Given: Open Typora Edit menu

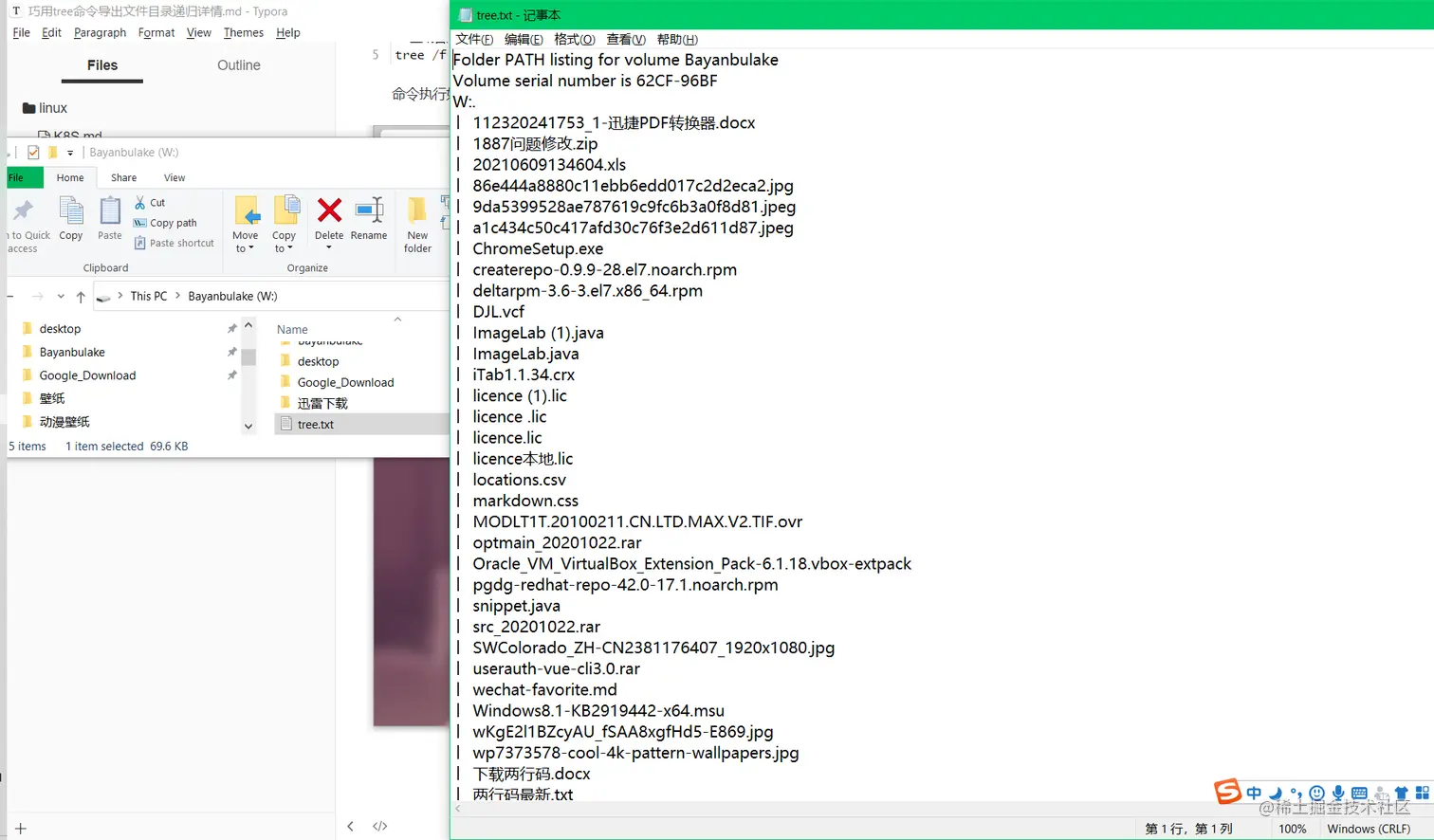Looking at the screenshot, I should pyautogui.click(x=51, y=32).
